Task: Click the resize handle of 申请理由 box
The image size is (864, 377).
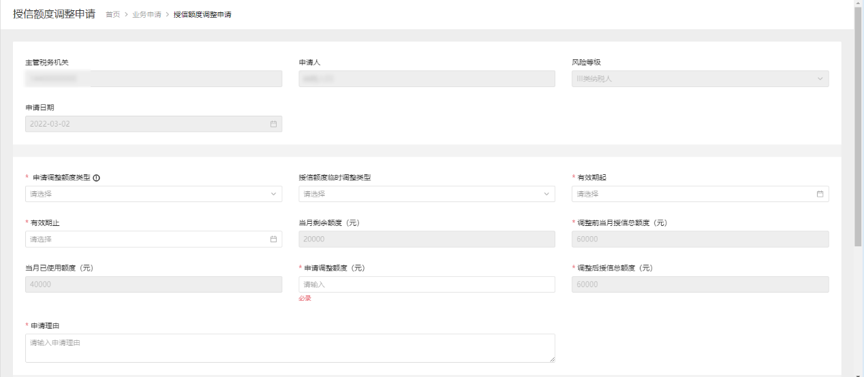Action: pyautogui.click(x=552, y=359)
